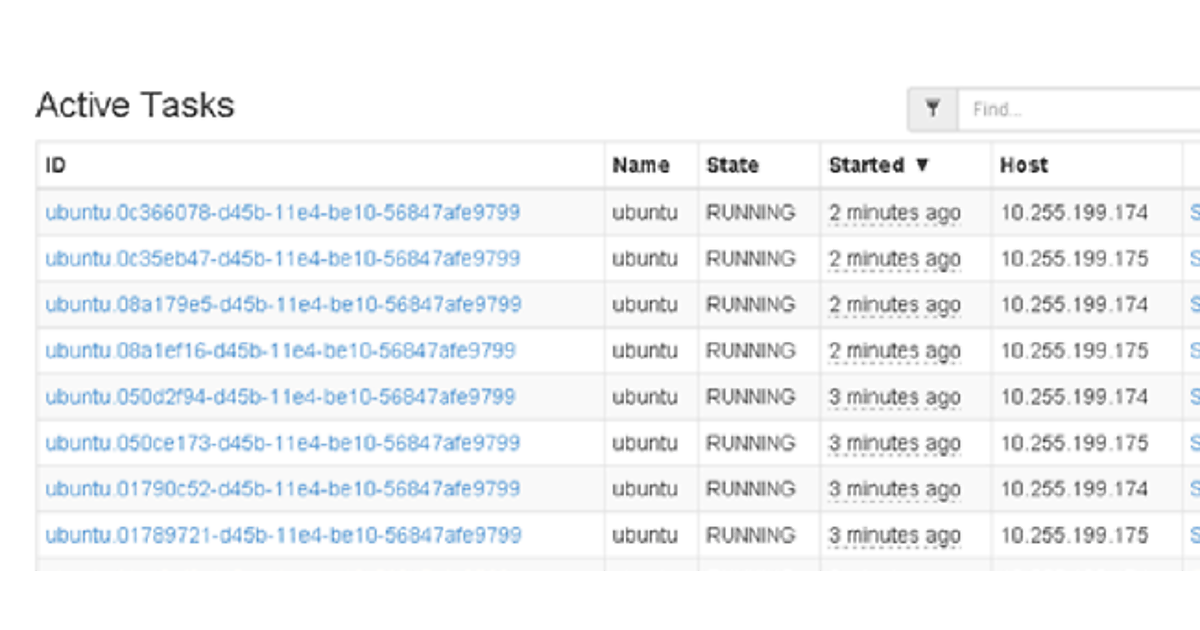Open task ubuntu.050d2f94 link
Screen dimensions: 1200x630
coord(280,396)
